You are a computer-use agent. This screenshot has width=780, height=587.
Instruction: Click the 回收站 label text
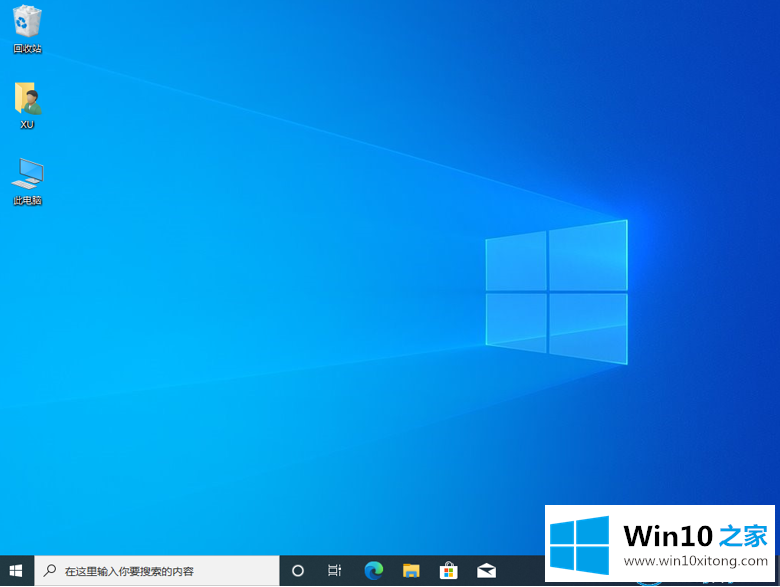click(27, 49)
